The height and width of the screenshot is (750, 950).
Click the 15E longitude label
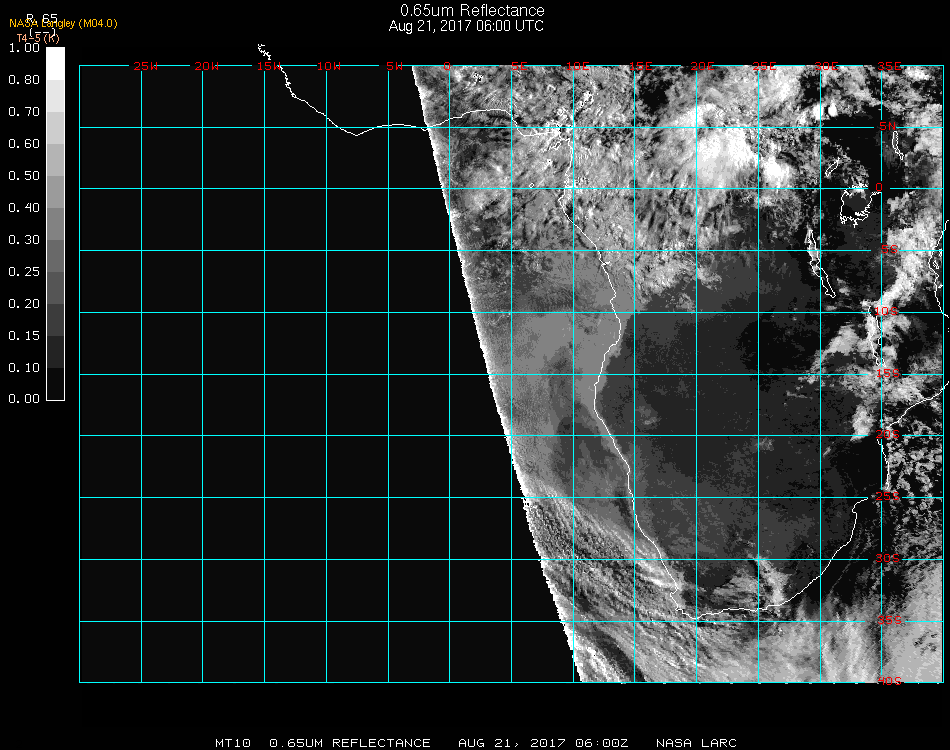[x=641, y=66]
